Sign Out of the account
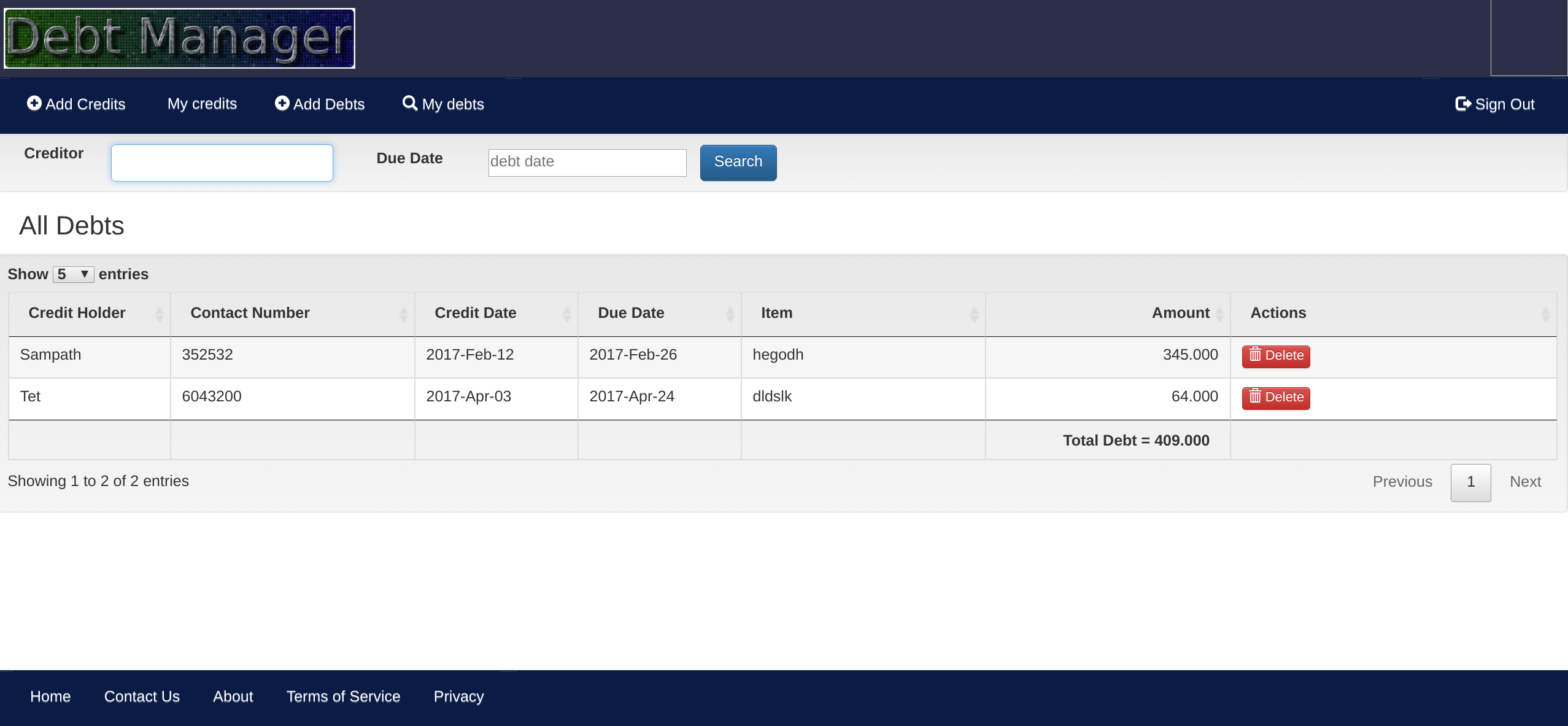This screenshot has height=726, width=1568. pos(1495,104)
